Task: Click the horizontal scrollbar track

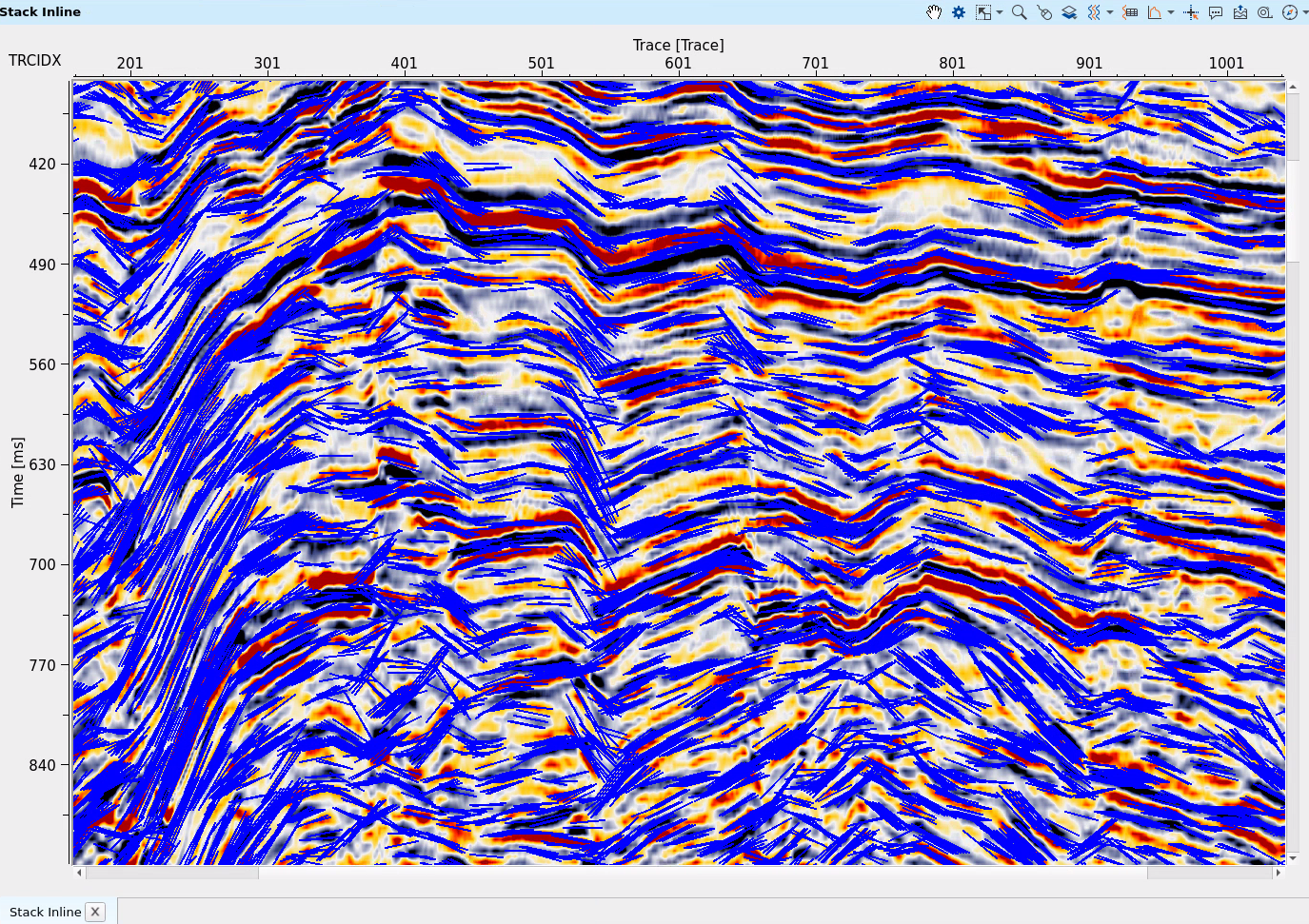Action: click(666, 872)
